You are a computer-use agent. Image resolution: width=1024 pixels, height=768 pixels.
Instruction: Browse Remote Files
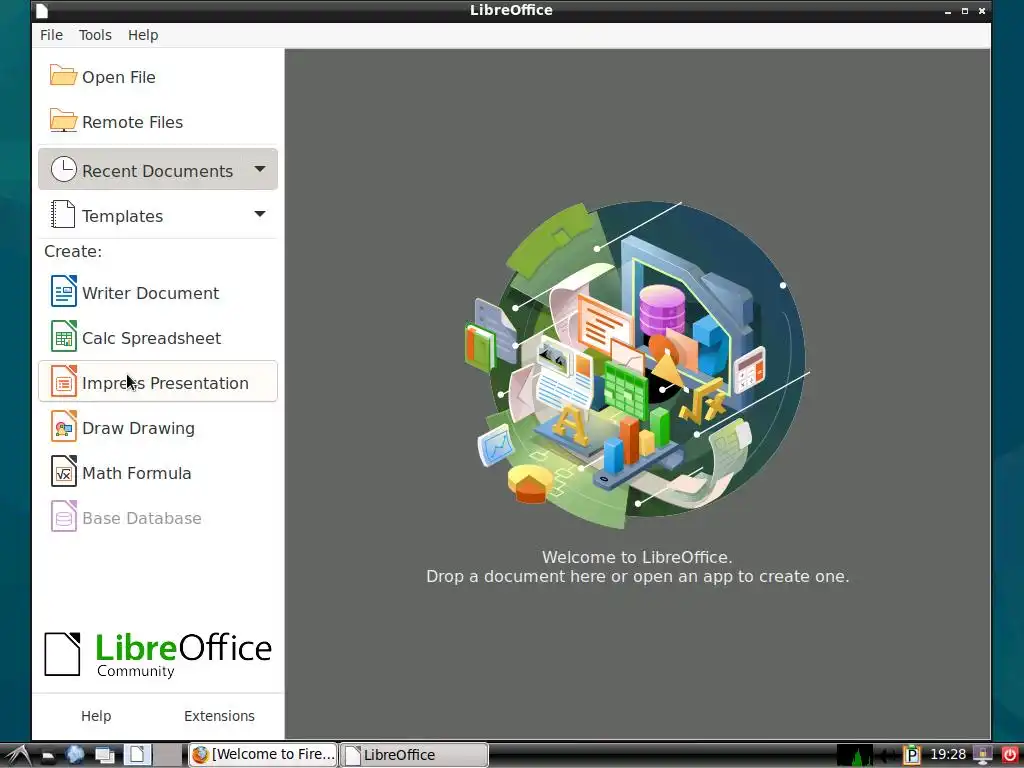[157, 121]
